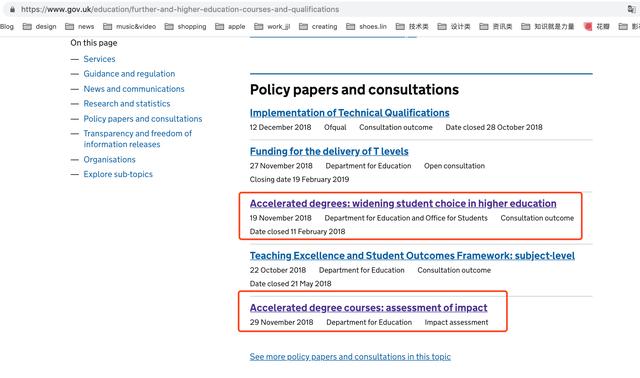Open Funding for the delivery of T levels
This screenshot has height=378, width=640.
(x=329, y=151)
